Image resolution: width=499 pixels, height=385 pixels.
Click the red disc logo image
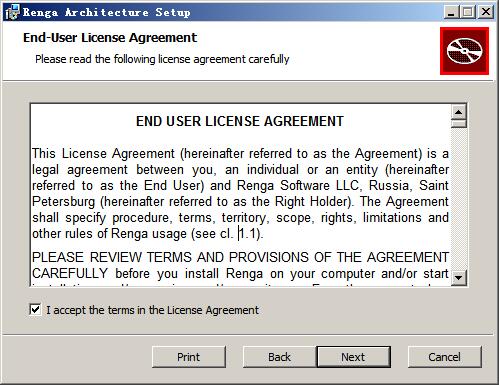[464, 51]
